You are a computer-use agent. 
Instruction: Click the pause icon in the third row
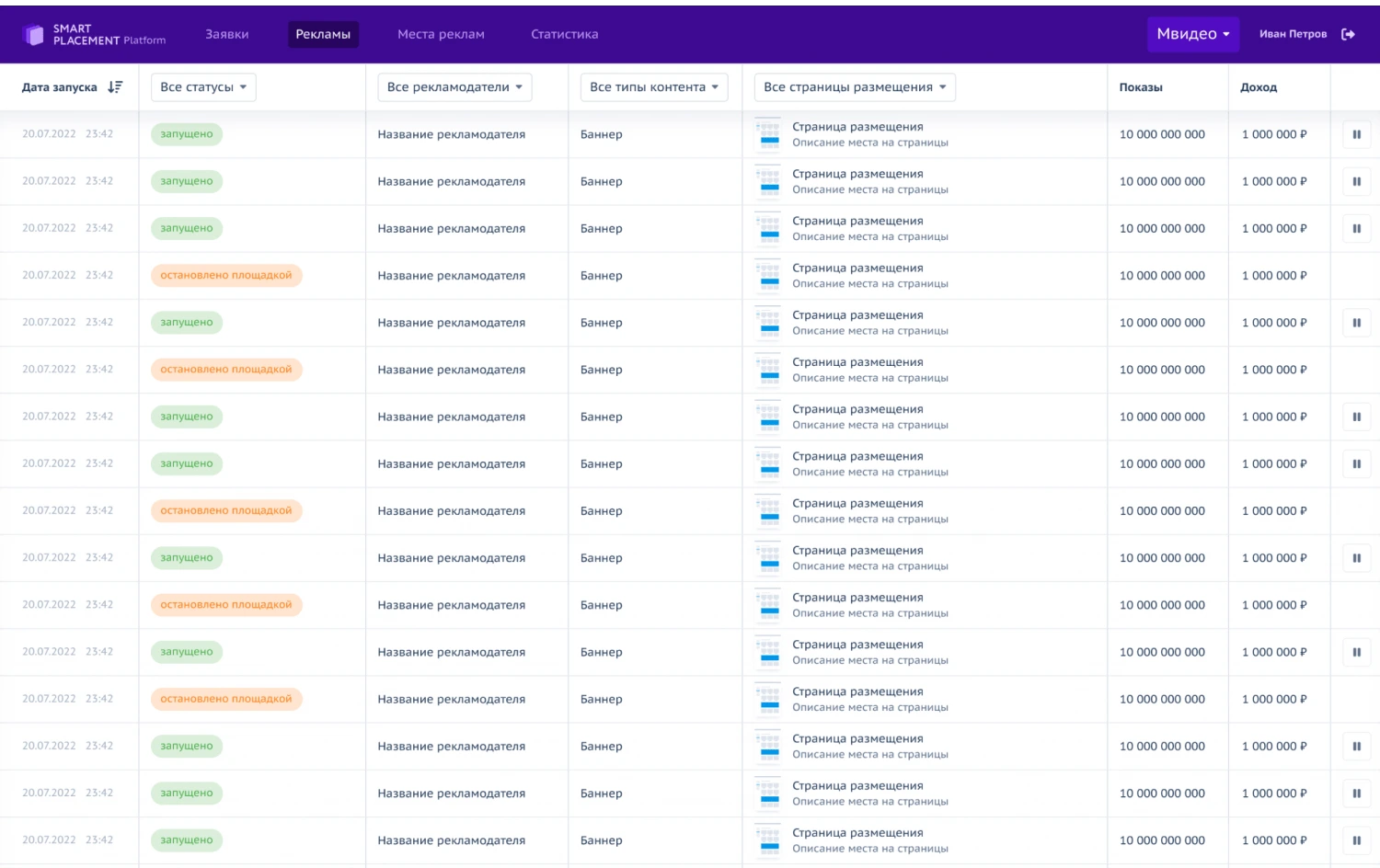point(1356,229)
